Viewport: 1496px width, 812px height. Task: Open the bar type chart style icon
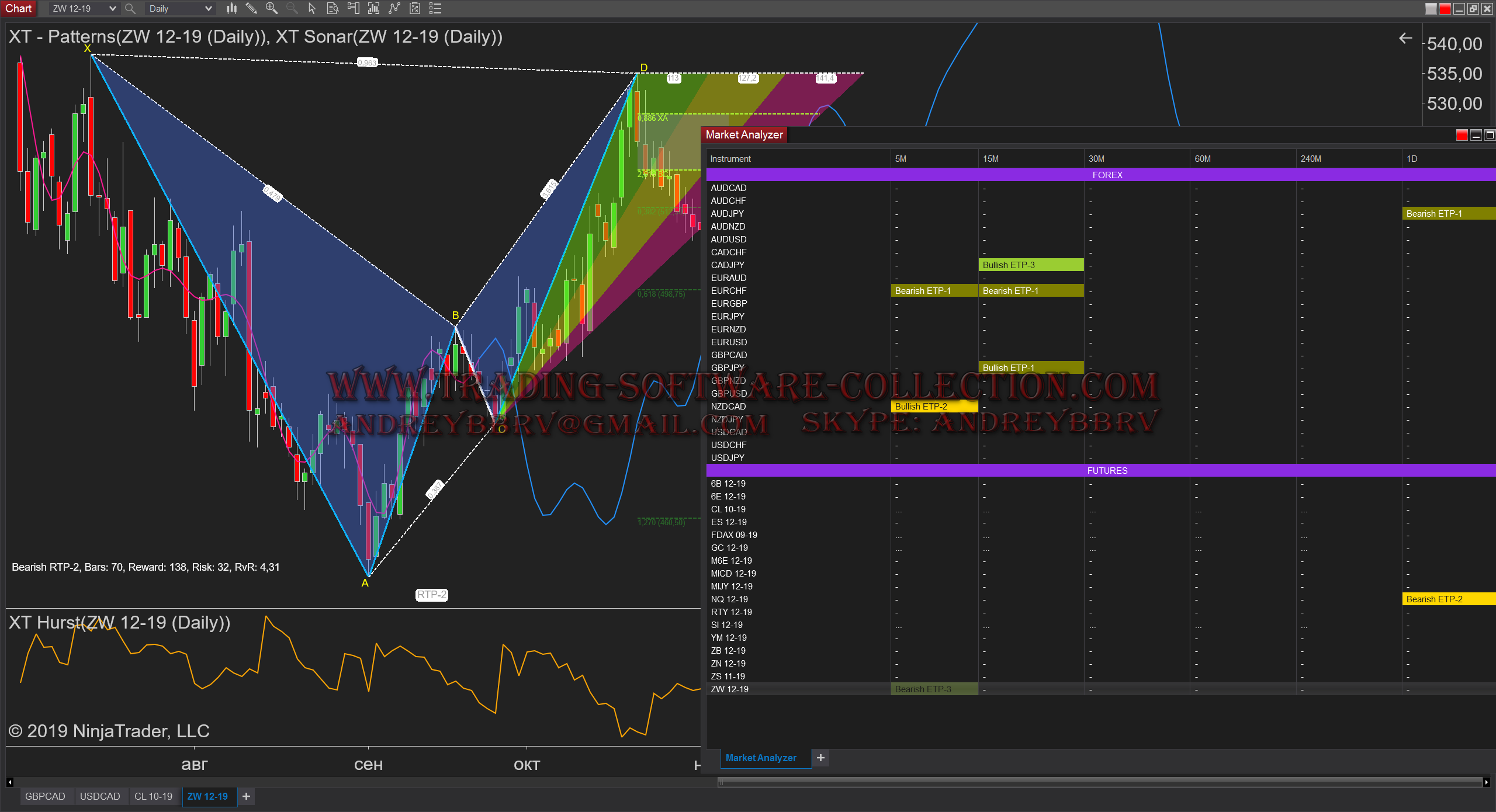pos(232,8)
